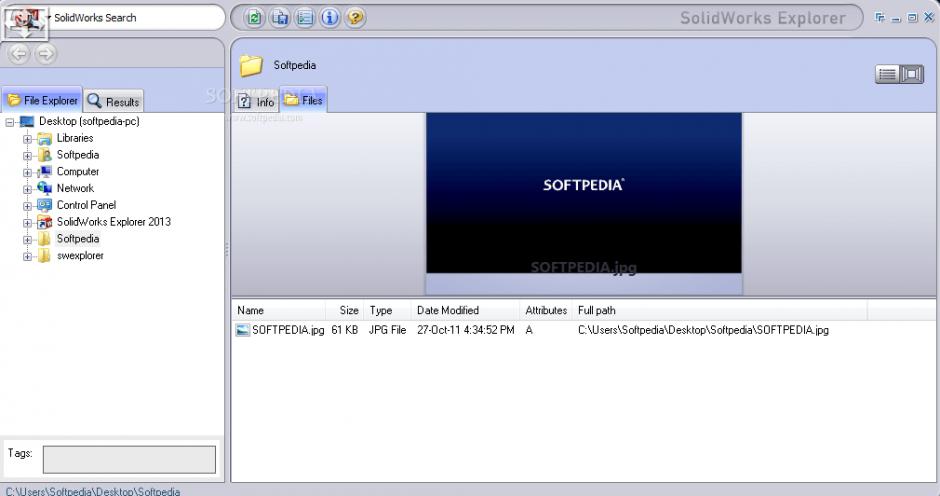Click the blue Info (i) toolbar icon
This screenshot has width=940, height=496.
point(330,17)
